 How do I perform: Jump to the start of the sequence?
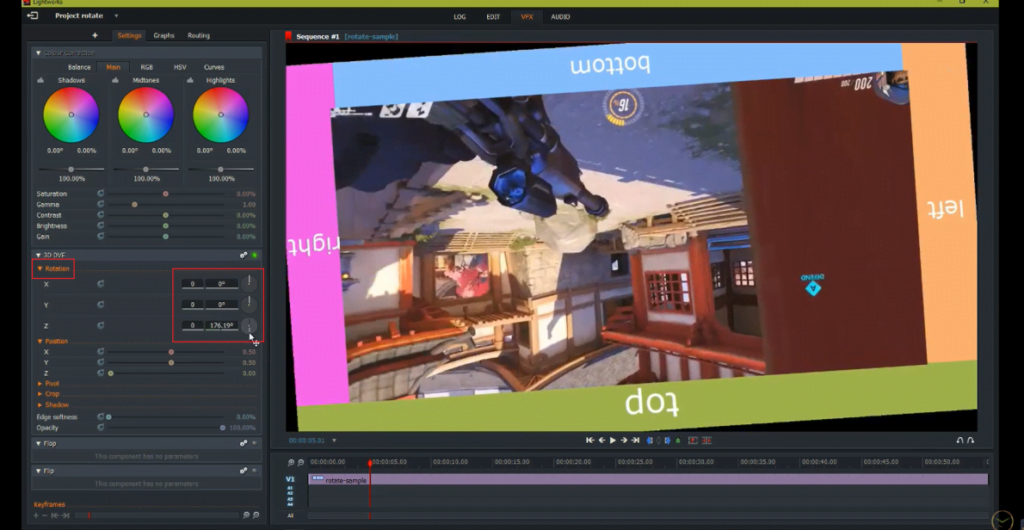[x=590, y=441]
